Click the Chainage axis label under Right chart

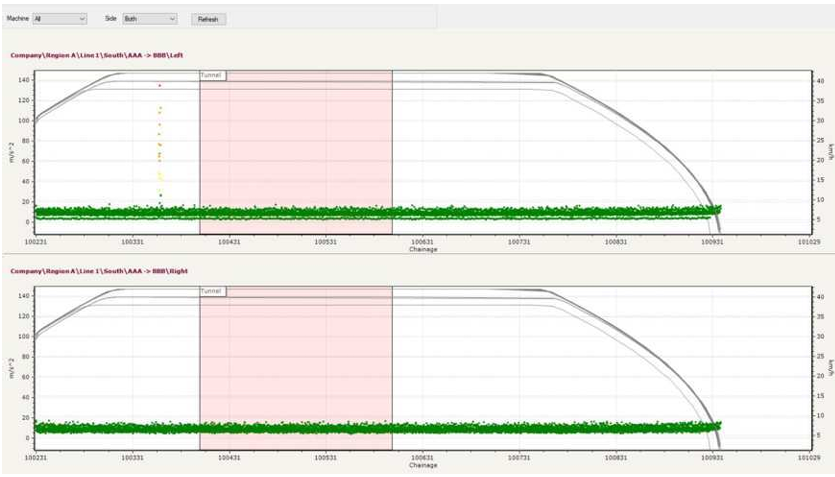pos(423,464)
